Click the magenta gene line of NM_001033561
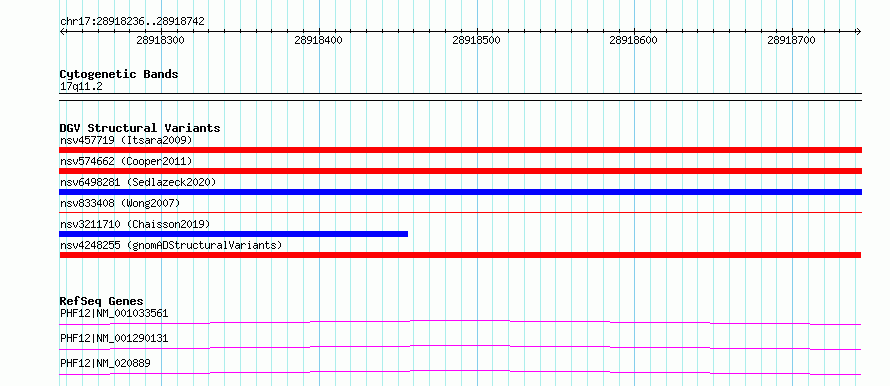Viewport: 890px width, 386px height. [460, 322]
